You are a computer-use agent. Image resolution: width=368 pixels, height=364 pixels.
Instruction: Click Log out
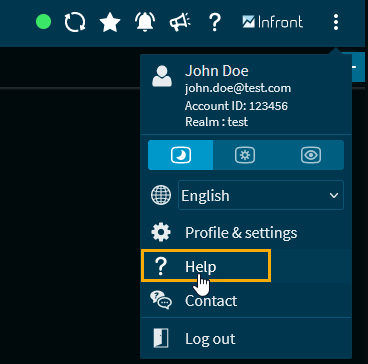tap(246, 339)
